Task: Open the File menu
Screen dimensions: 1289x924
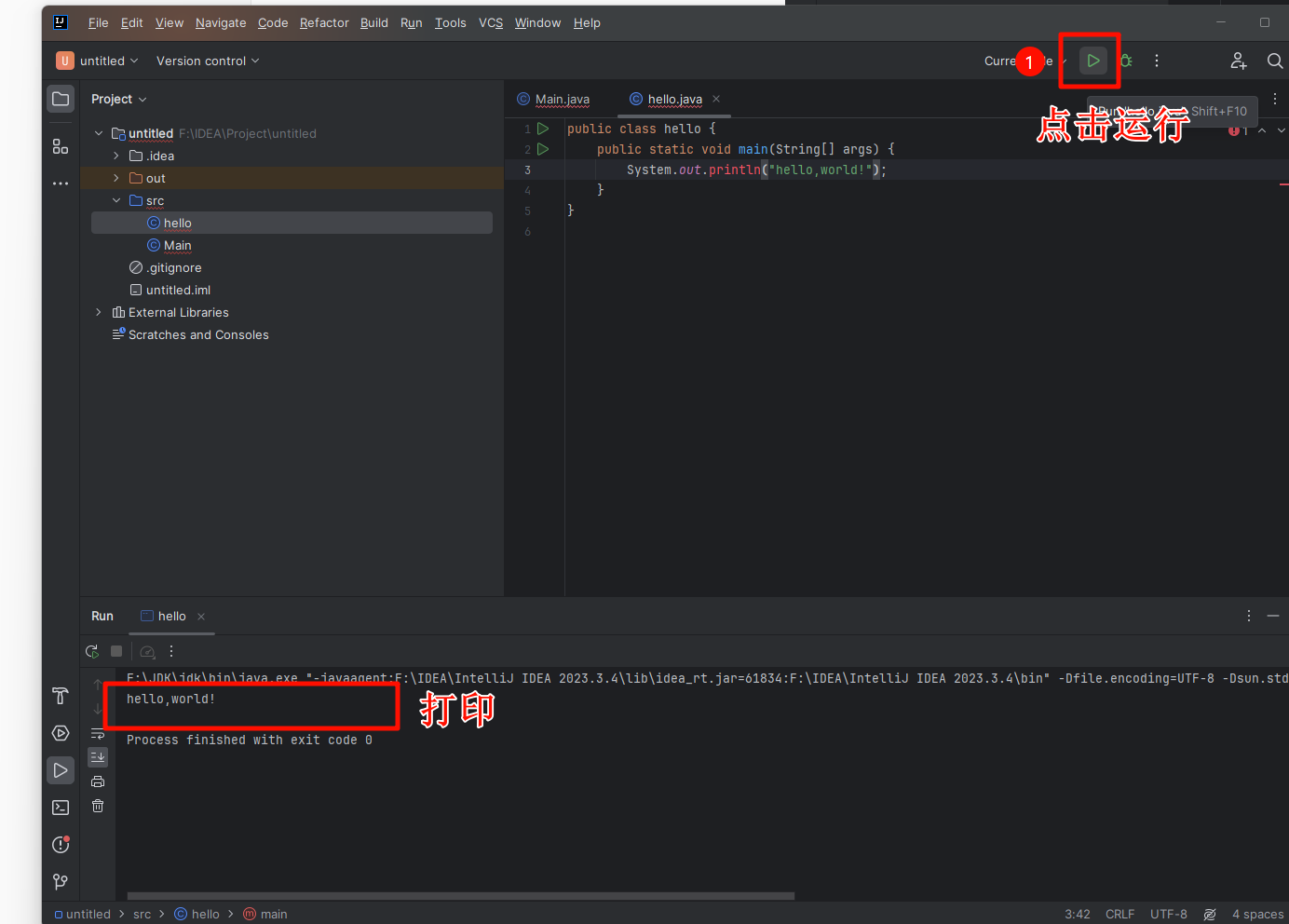Action: coord(98,22)
